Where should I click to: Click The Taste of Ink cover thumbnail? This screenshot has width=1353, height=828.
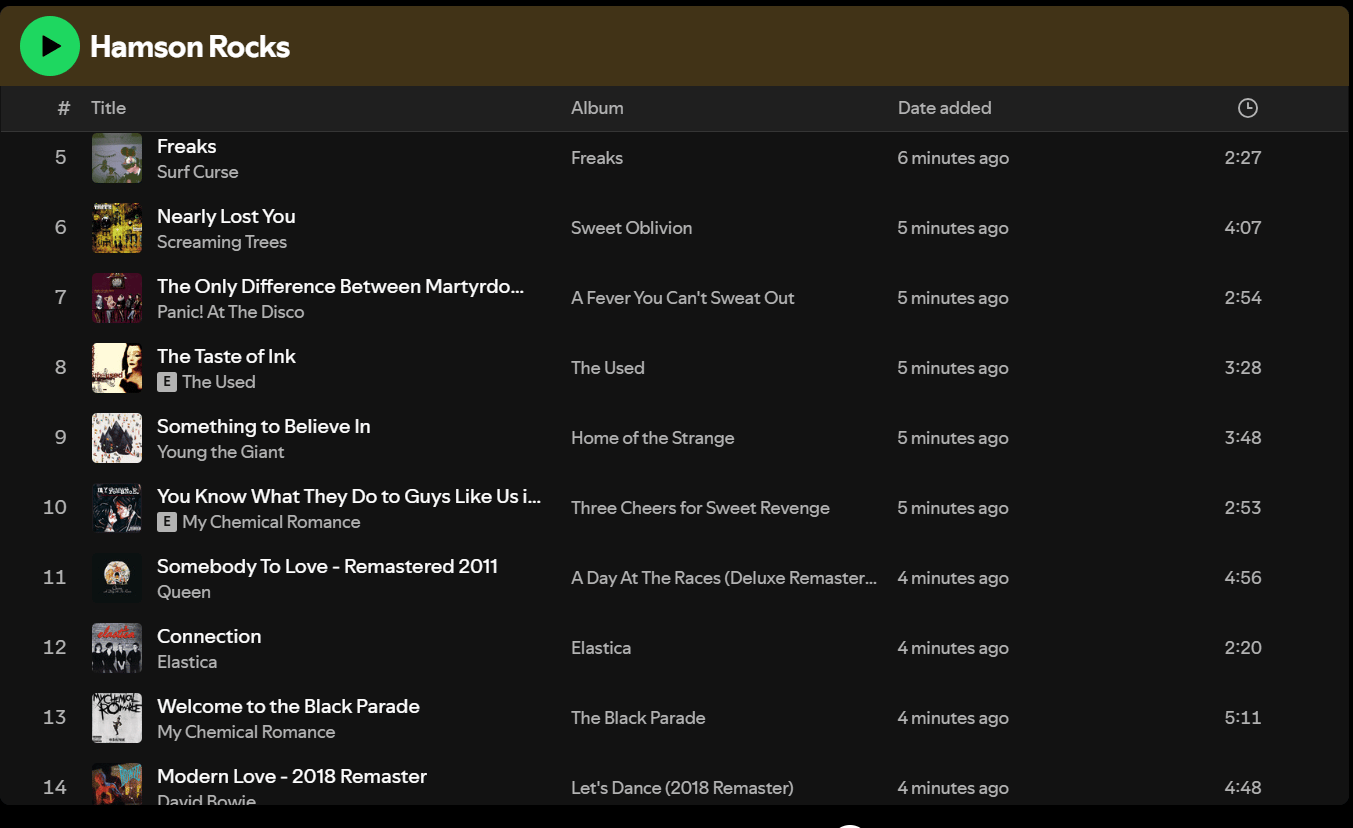pos(117,368)
